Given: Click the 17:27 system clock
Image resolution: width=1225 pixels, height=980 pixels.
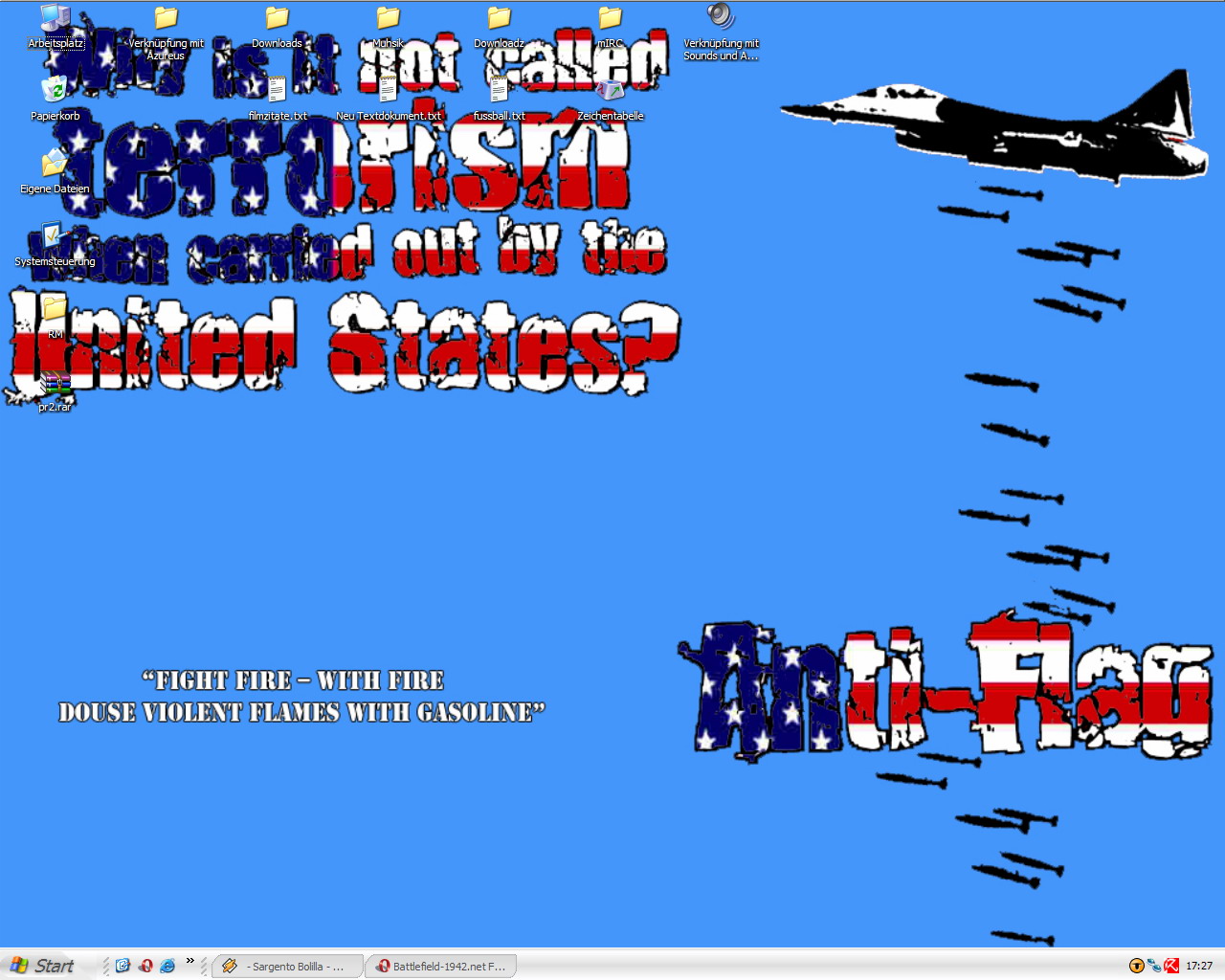Looking at the screenshot, I should click(1199, 967).
